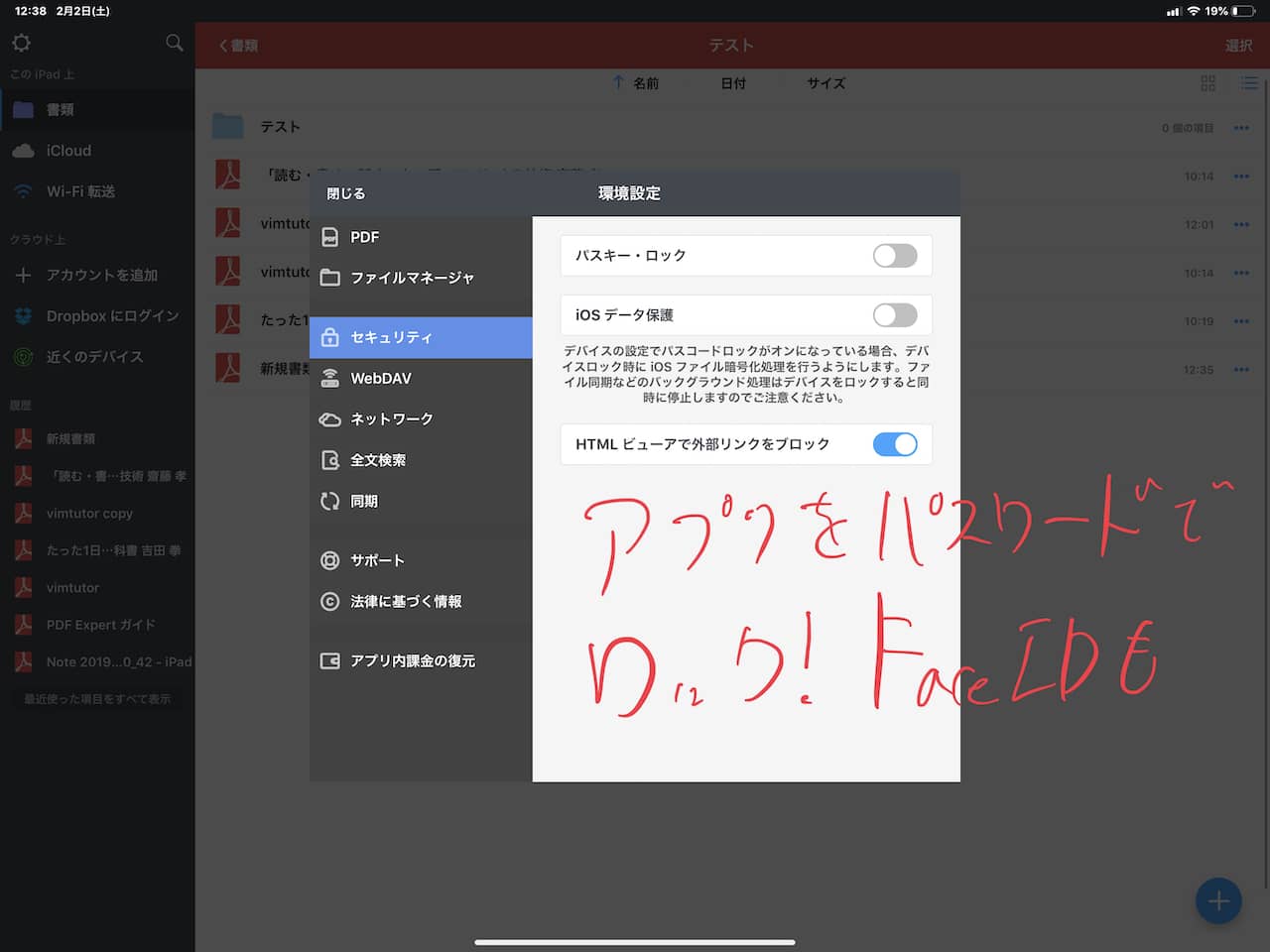This screenshot has width=1270, height=952.
Task: Select the 全文検索 settings icon
Action: tap(330, 459)
